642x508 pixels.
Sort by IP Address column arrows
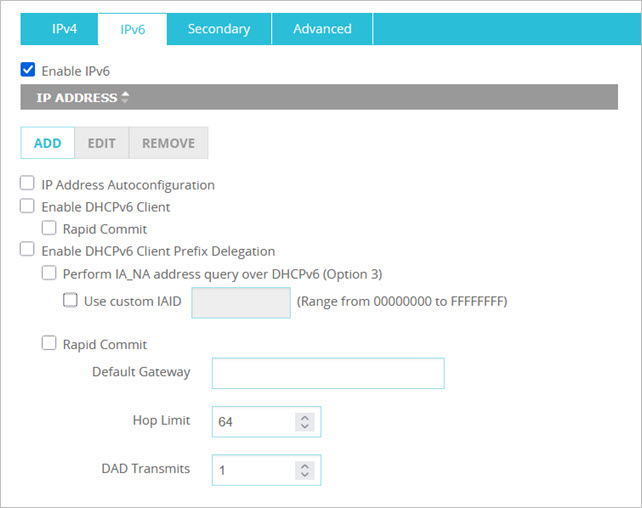click(125, 97)
